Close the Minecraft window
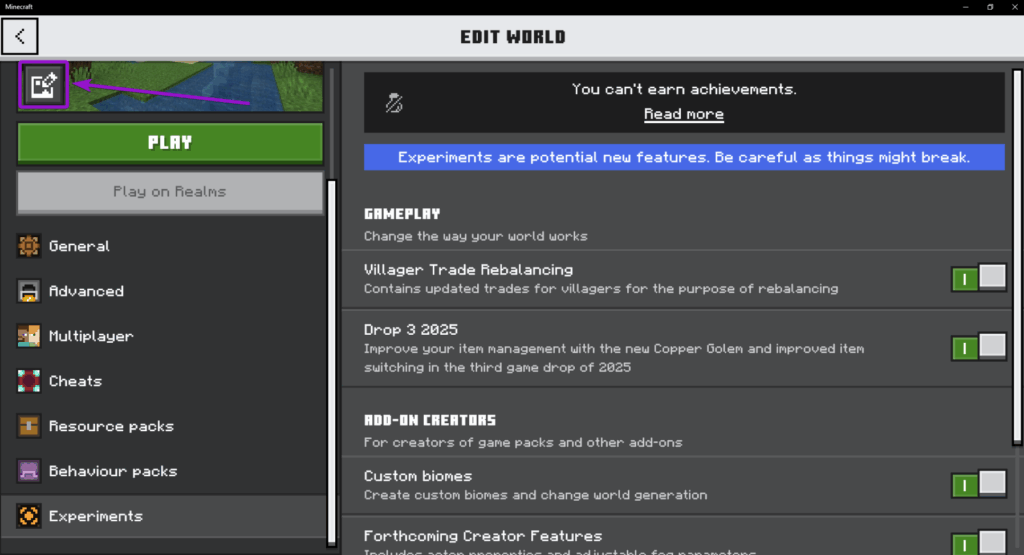Viewport: 1024px width, 555px height. [1014, 7]
